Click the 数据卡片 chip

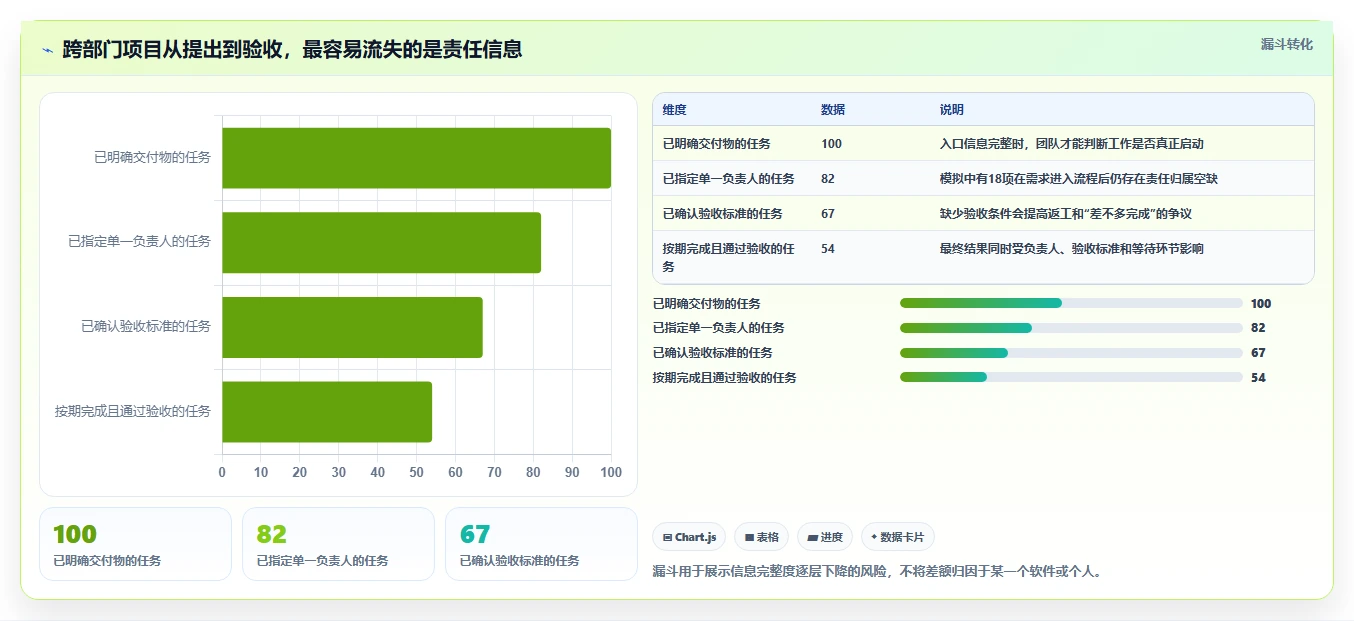[x=898, y=537]
